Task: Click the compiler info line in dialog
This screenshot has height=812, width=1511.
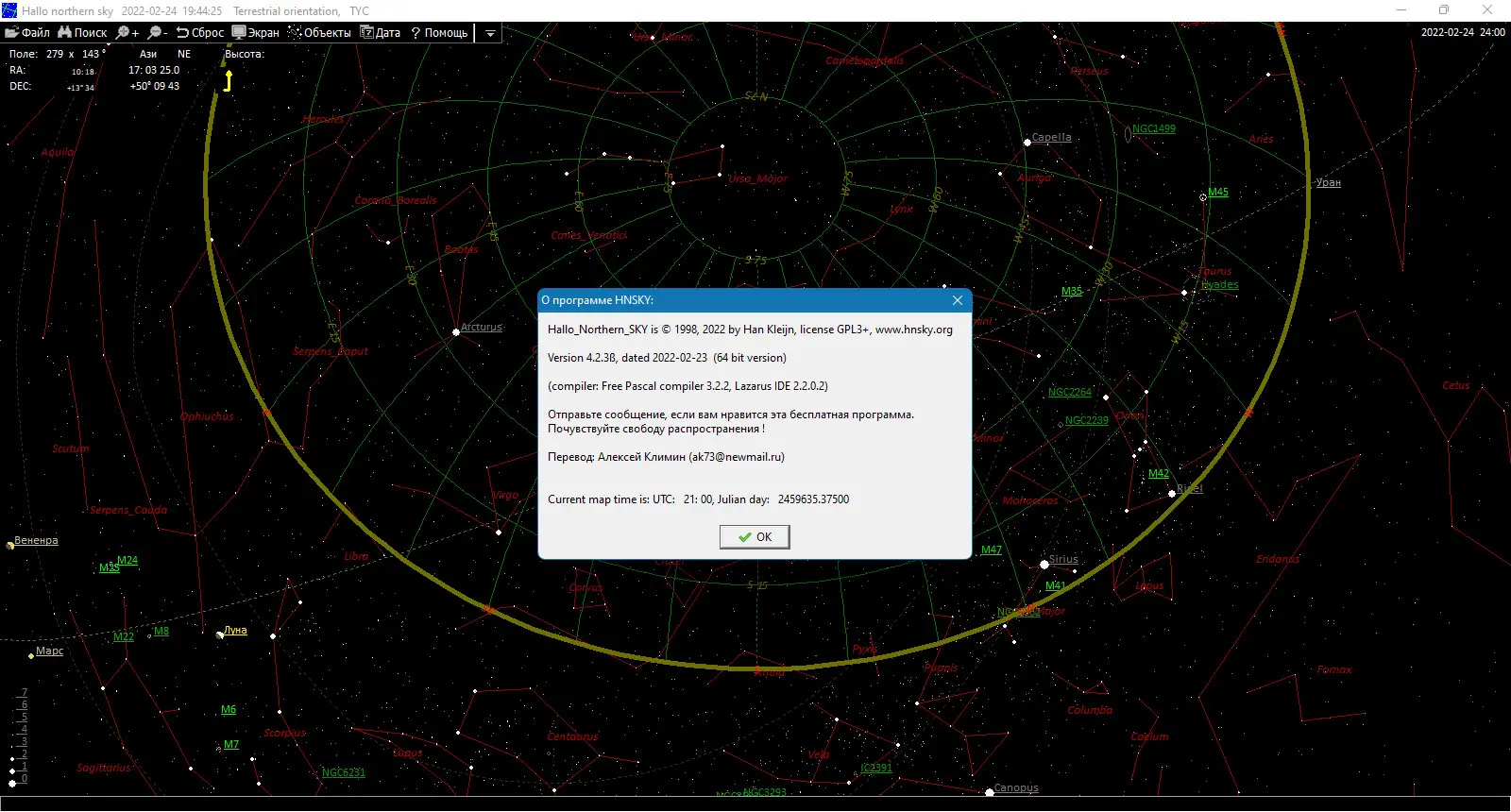Action: (688, 386)
